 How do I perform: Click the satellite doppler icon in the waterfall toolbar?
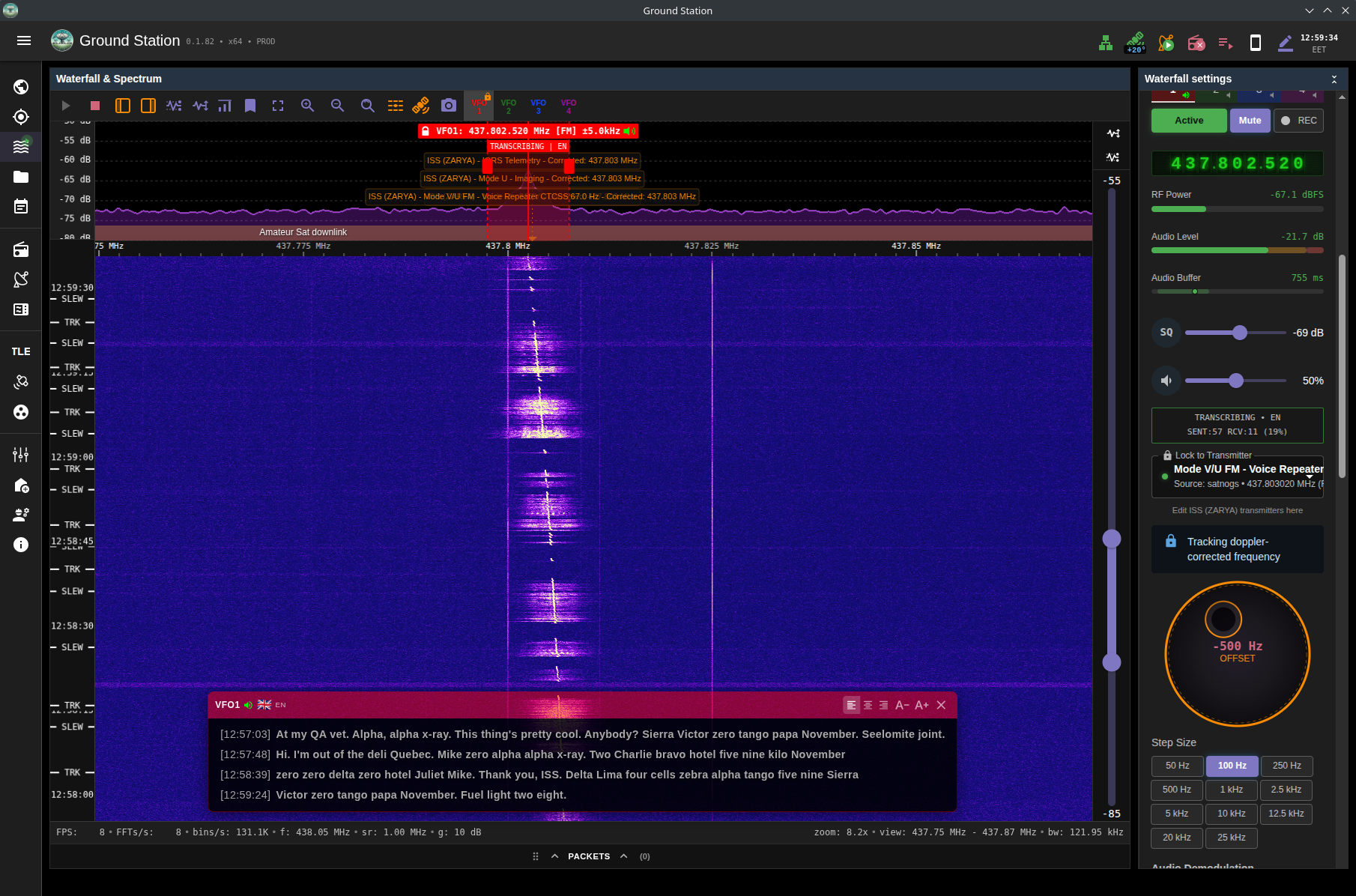coord(420,105)
